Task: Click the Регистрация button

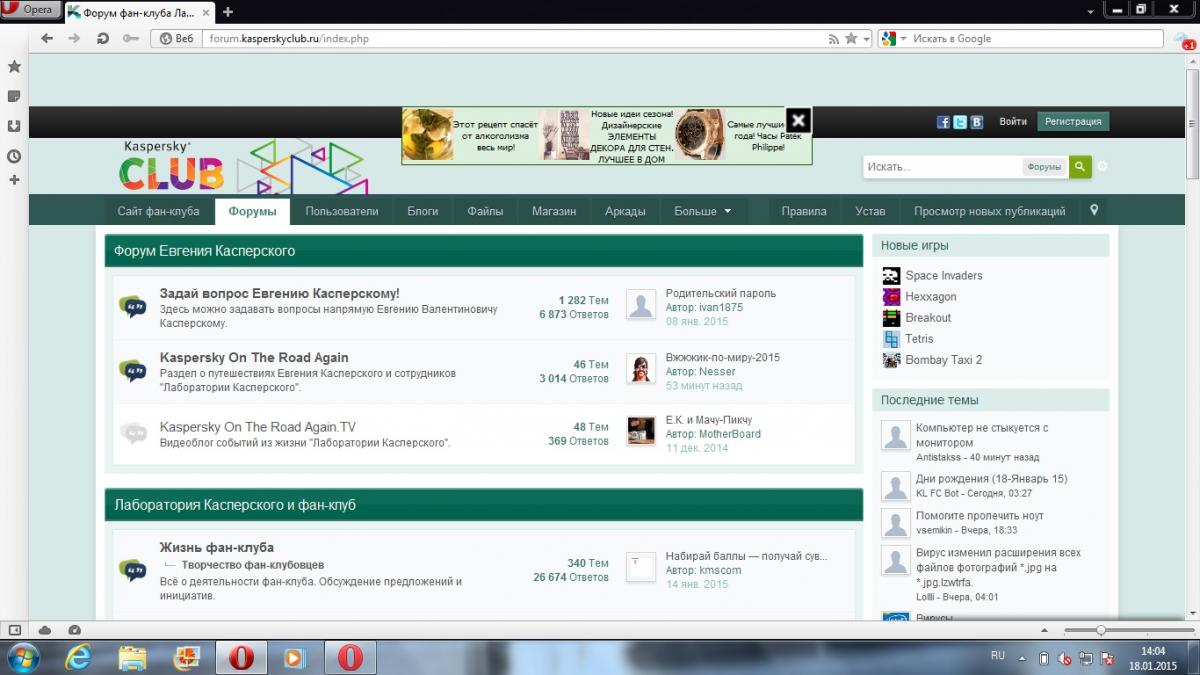Action: pos(1073,121)
